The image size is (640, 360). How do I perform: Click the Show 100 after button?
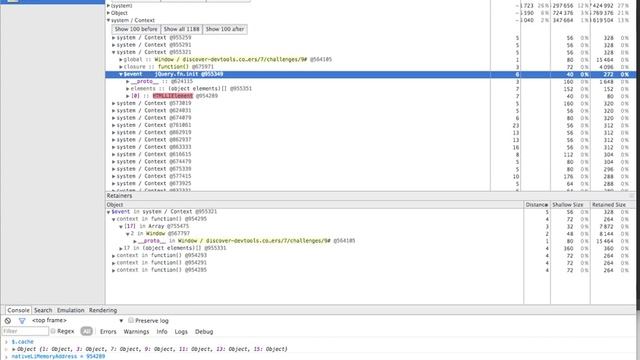pos(225,29)
